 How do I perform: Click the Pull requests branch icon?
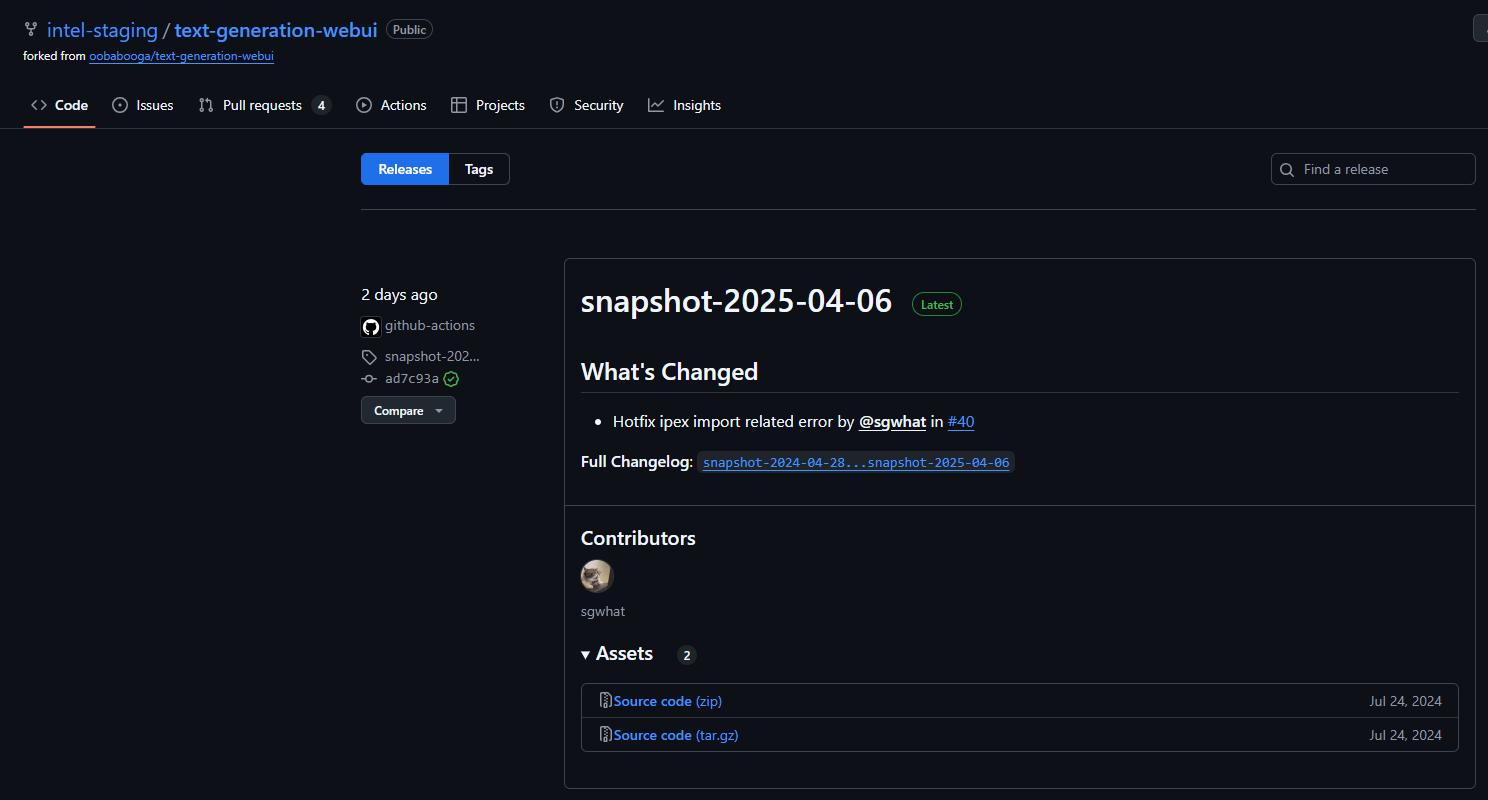(206, 105)
